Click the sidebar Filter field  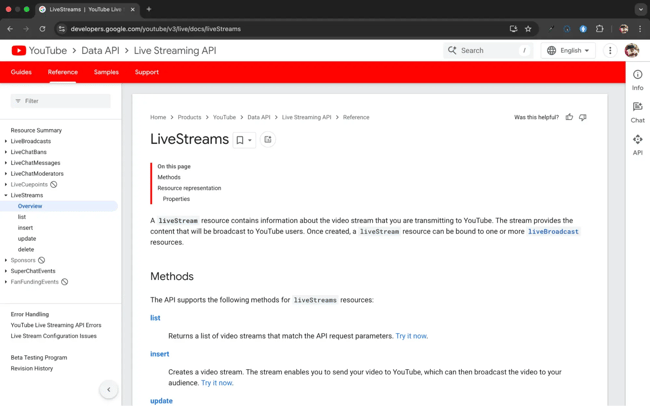coord(62,101)
